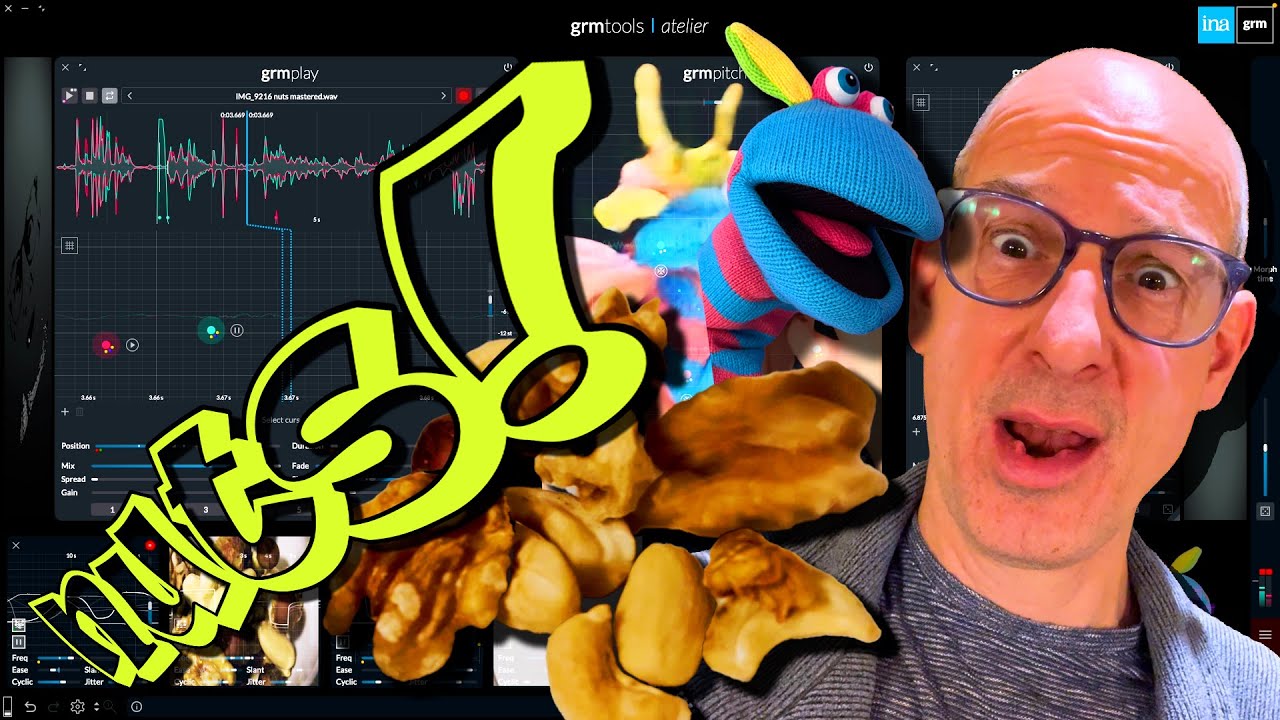Image resolution: width=1280 pixels, height=720 pixels.
Task: Toggle grmpitch module power
Action: coord(868,68)
